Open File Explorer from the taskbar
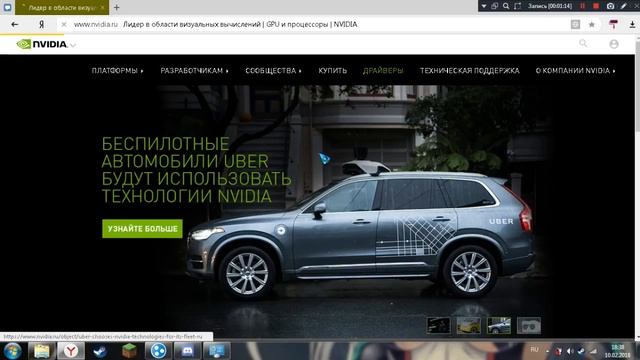 point(41,351)
